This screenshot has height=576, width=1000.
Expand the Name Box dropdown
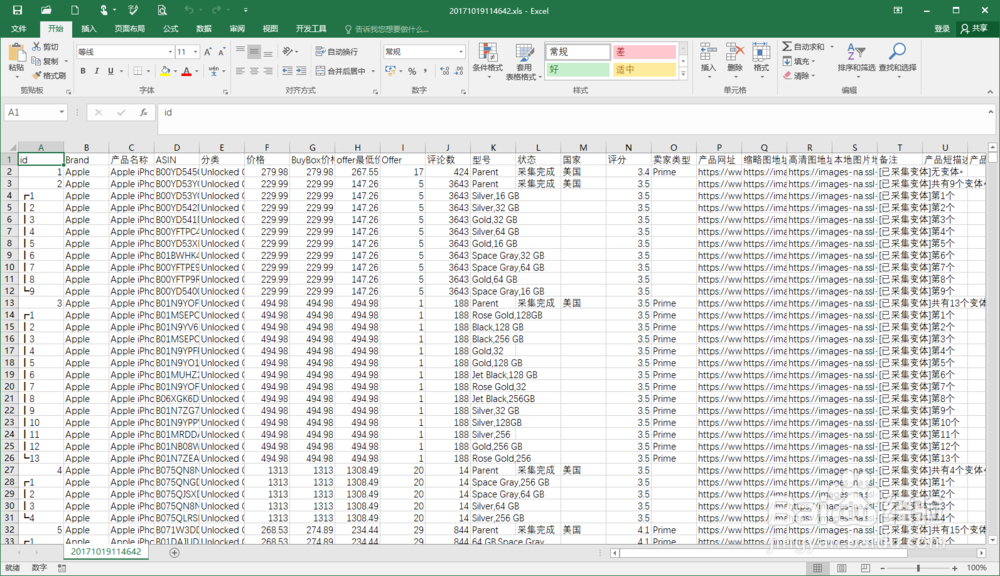click(61, 112)
